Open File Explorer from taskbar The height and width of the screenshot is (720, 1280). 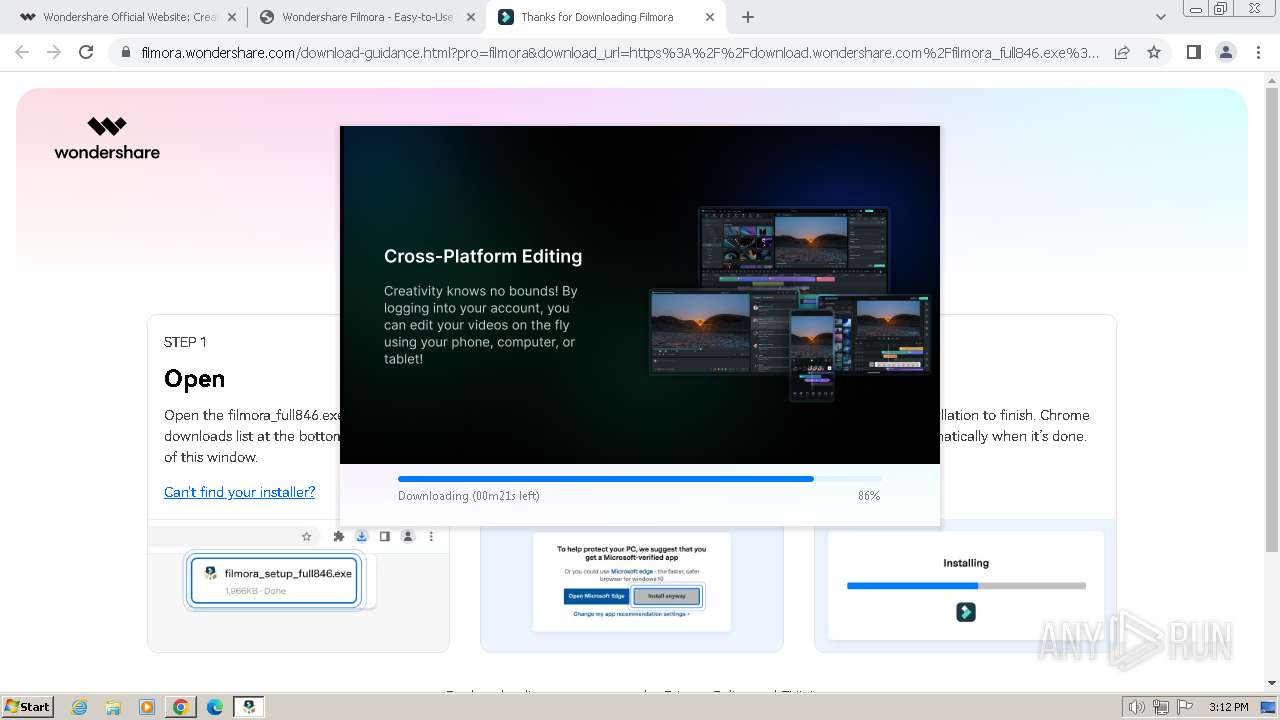point(113,707)
